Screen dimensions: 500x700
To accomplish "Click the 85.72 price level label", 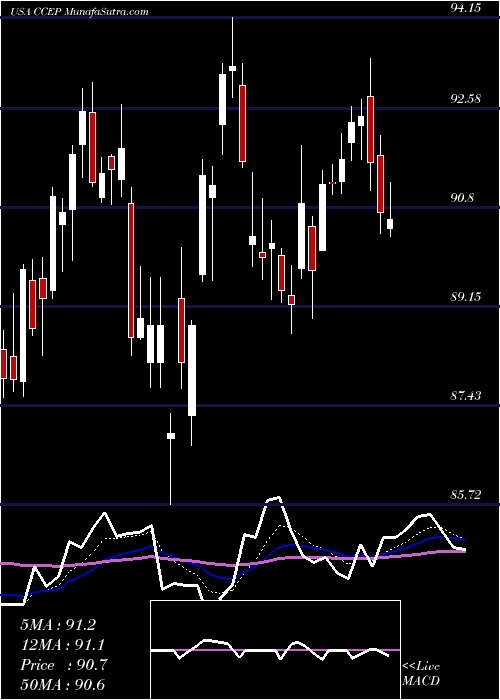I will pos(466,495).
